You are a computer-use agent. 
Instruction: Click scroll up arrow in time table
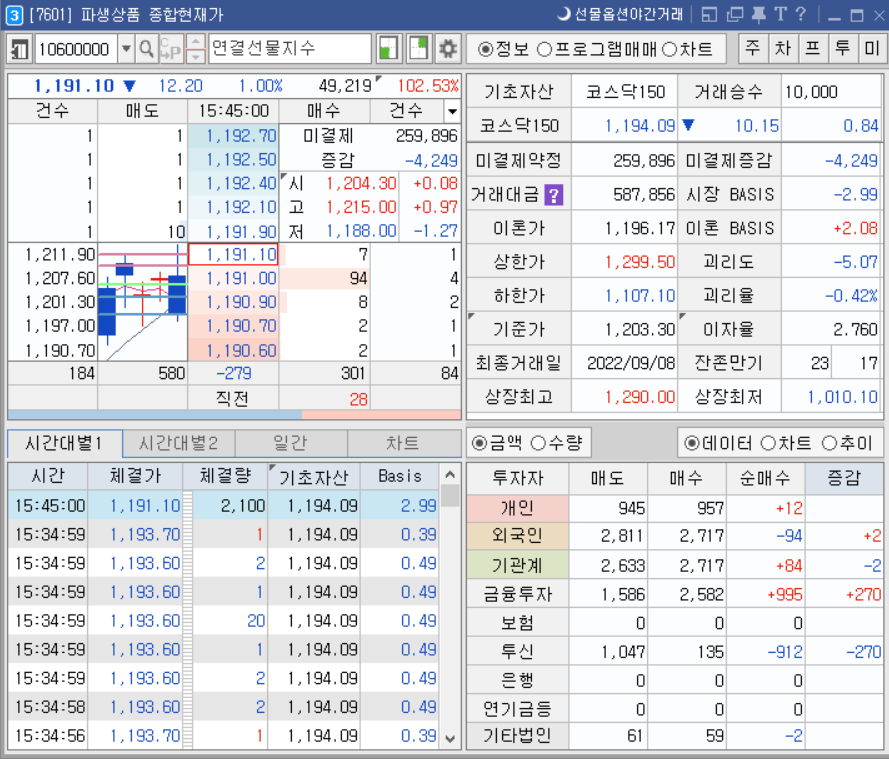tap(450, 475)
